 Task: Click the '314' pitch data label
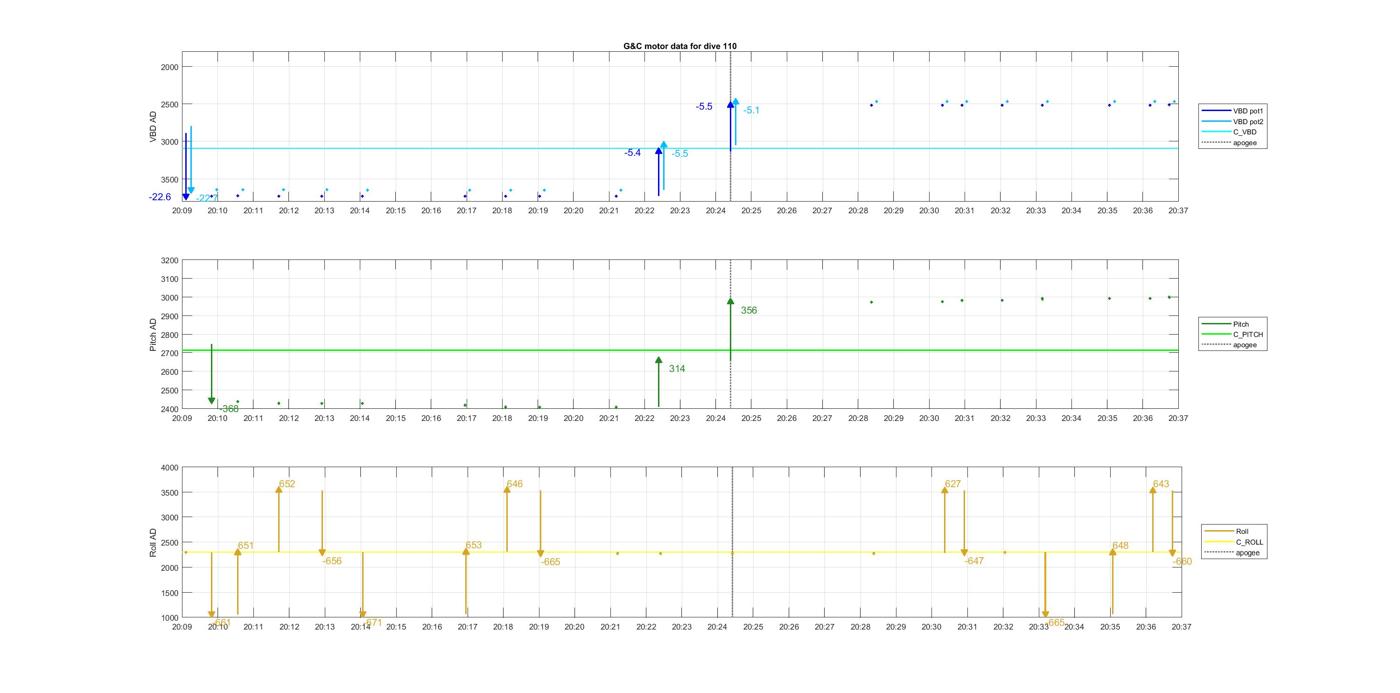coord(677,369)
